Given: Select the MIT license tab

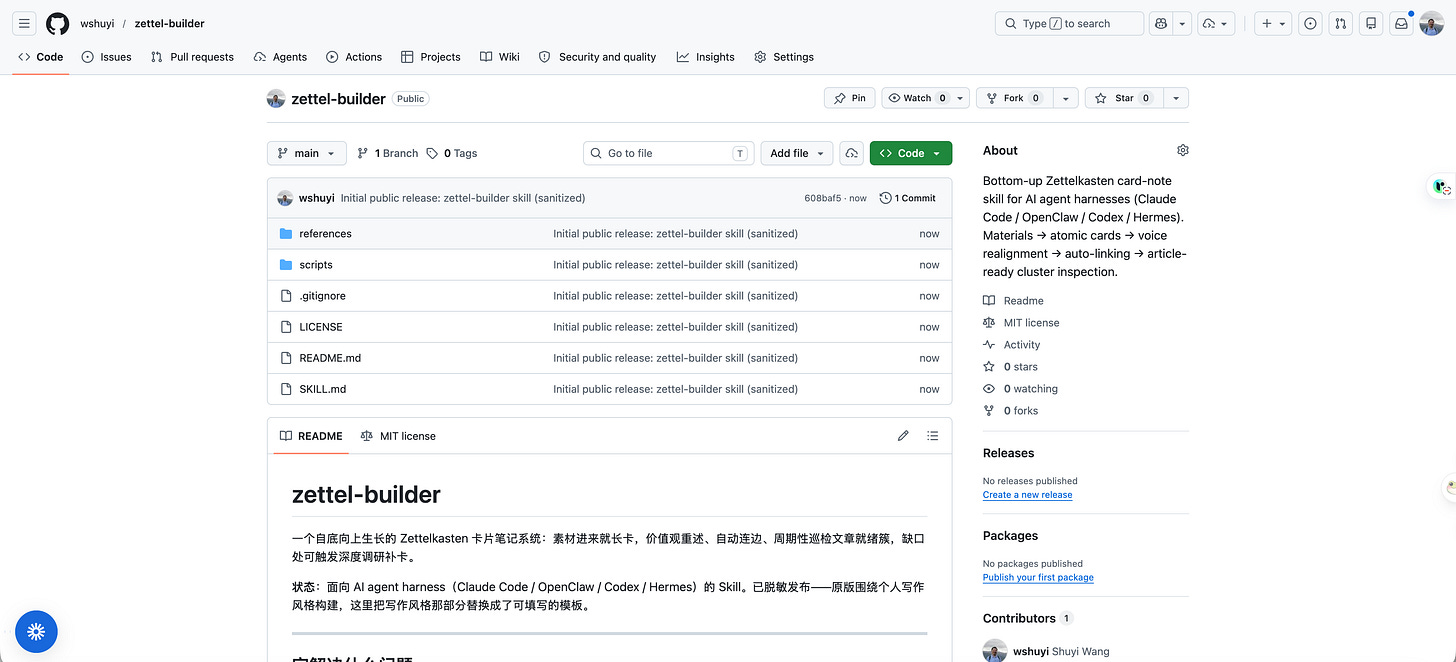Looking at the screenshot, I should 398,436.
